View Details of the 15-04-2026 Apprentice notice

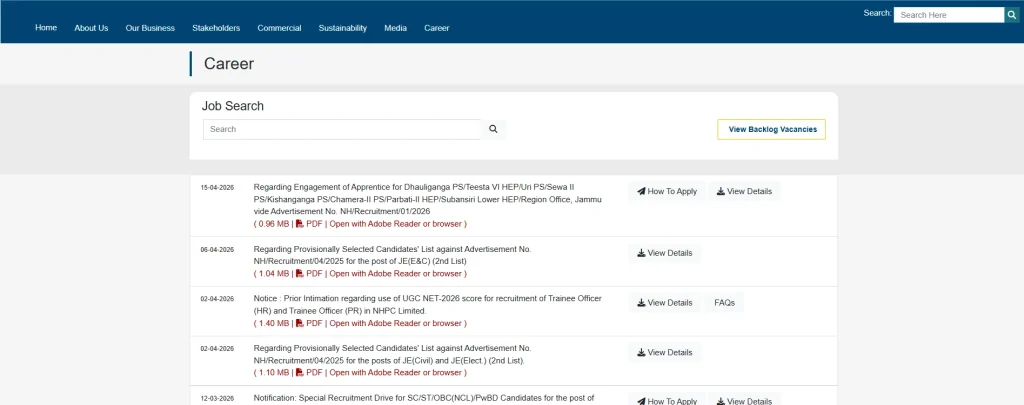[744, 191]
